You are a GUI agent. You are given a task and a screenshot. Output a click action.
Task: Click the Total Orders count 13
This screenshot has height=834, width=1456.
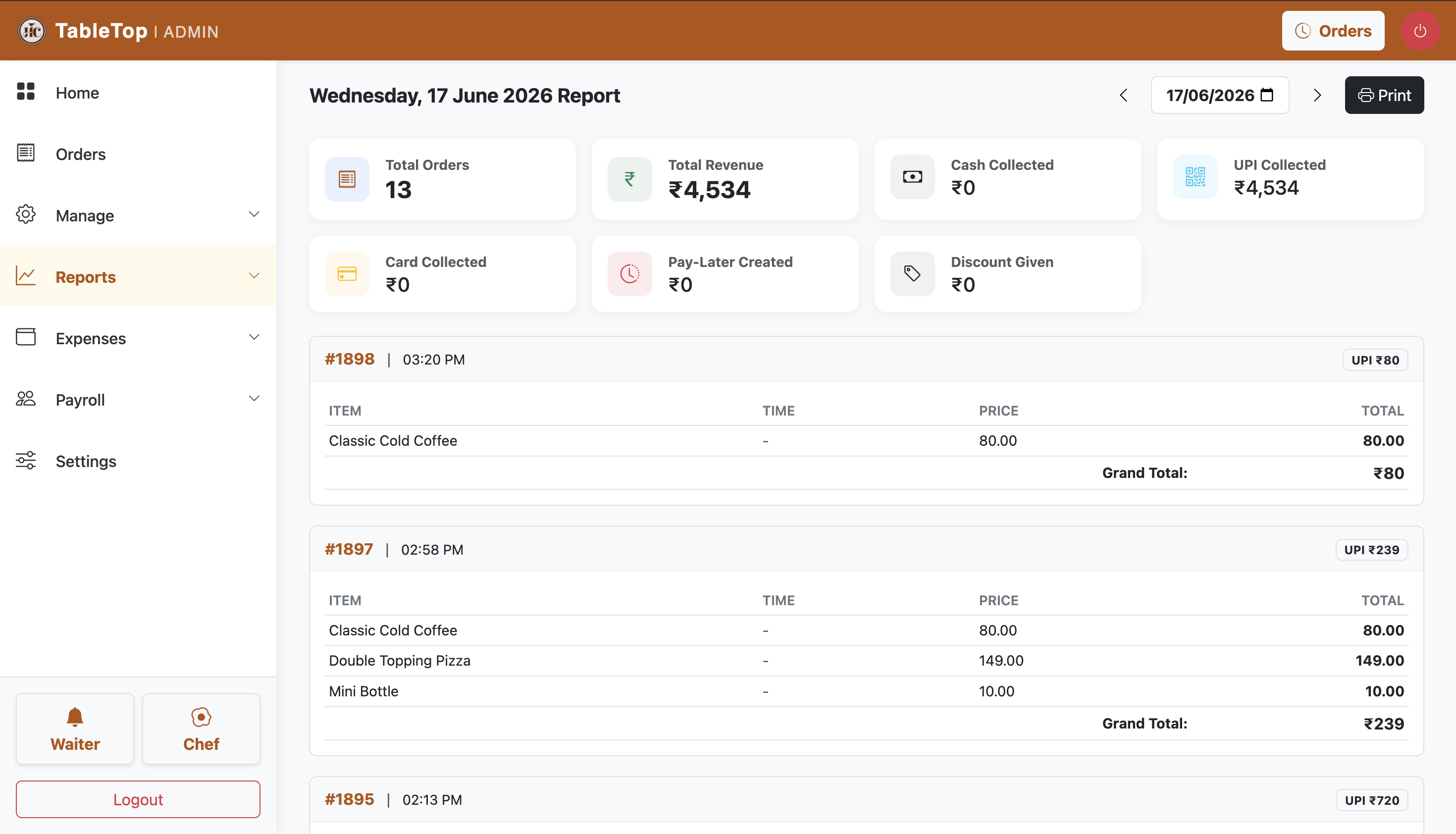(399, 190)
